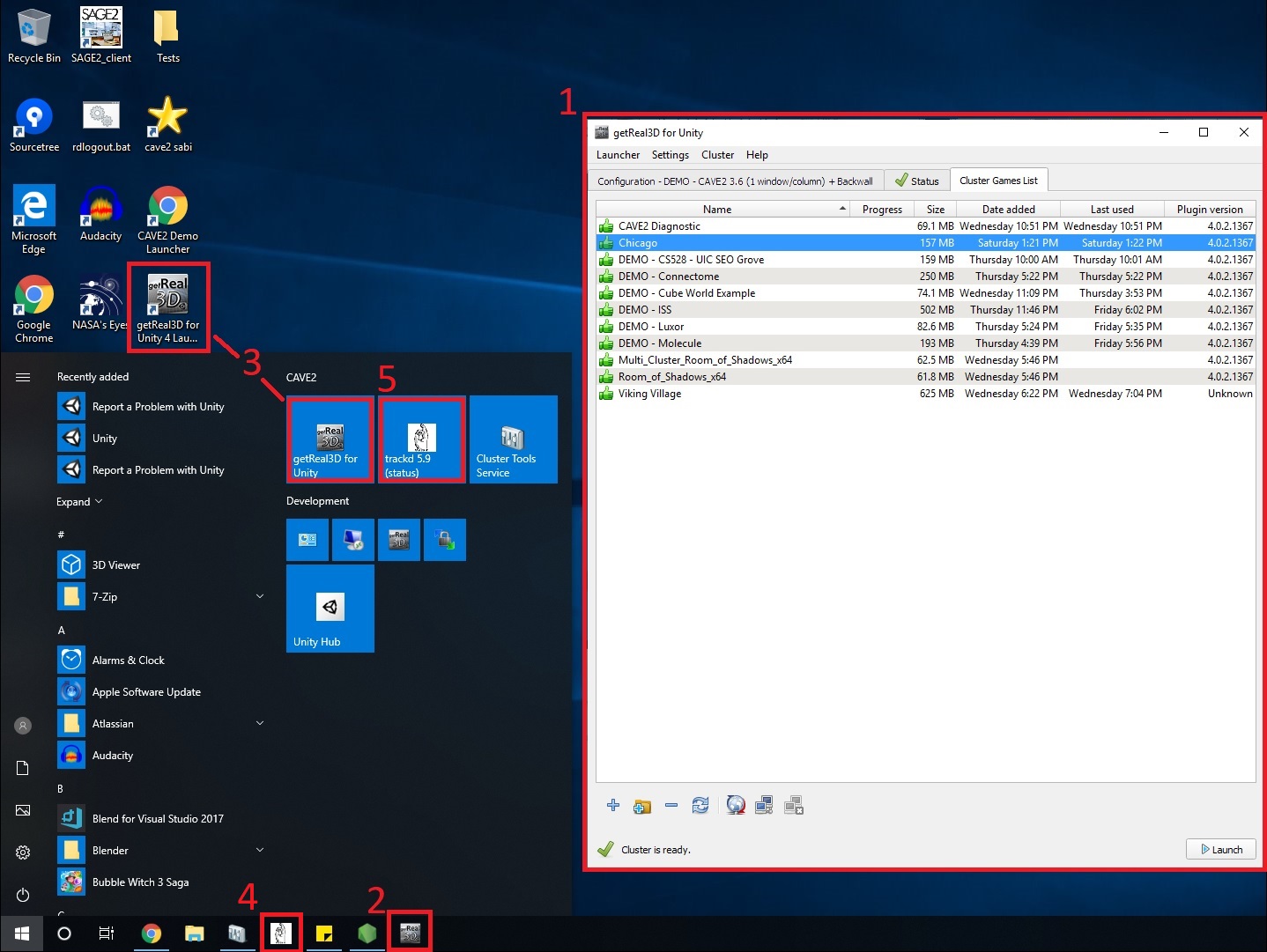Open trackd 5.9 (status) tile
1267x952 pixels.
tap(422, 439)
